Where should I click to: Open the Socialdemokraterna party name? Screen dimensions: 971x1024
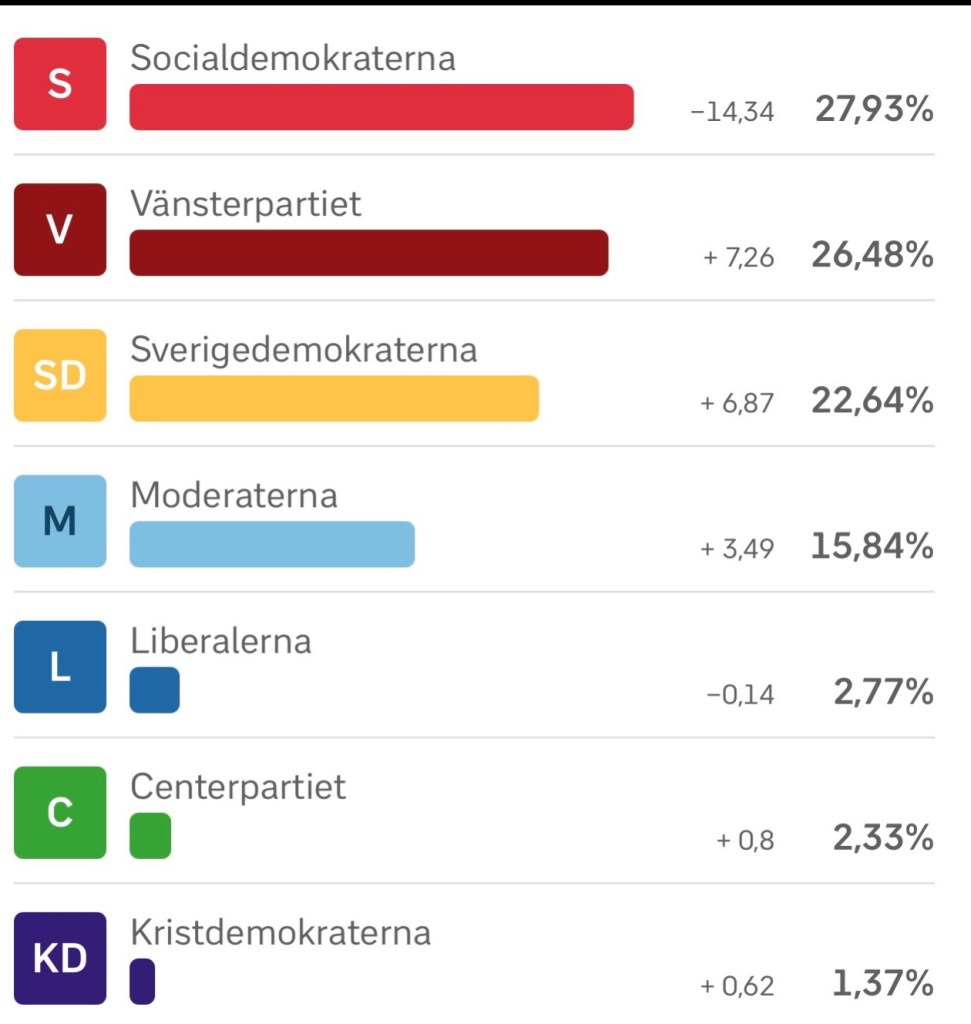click(x=293, y=58)
